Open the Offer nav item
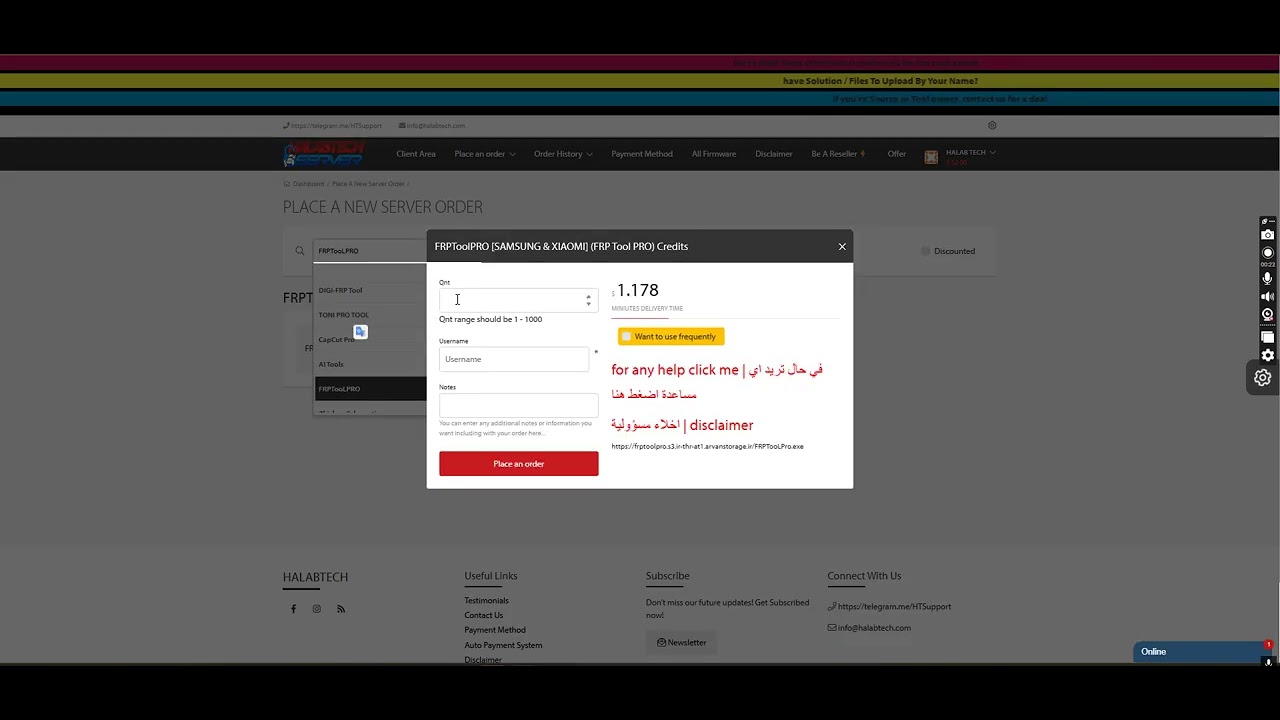 [x=897, y=154]
